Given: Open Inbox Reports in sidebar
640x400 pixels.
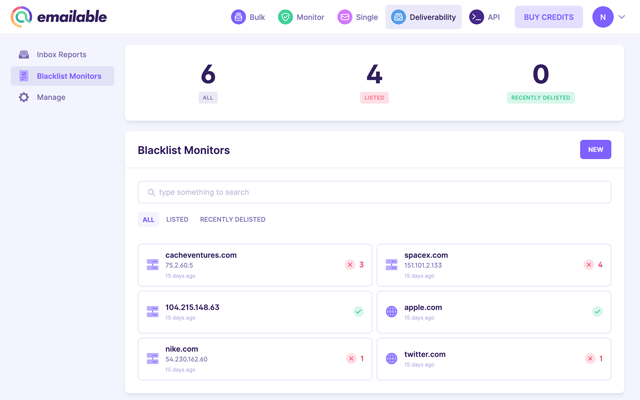Looking at the screenshot, I should click(62, 54).
